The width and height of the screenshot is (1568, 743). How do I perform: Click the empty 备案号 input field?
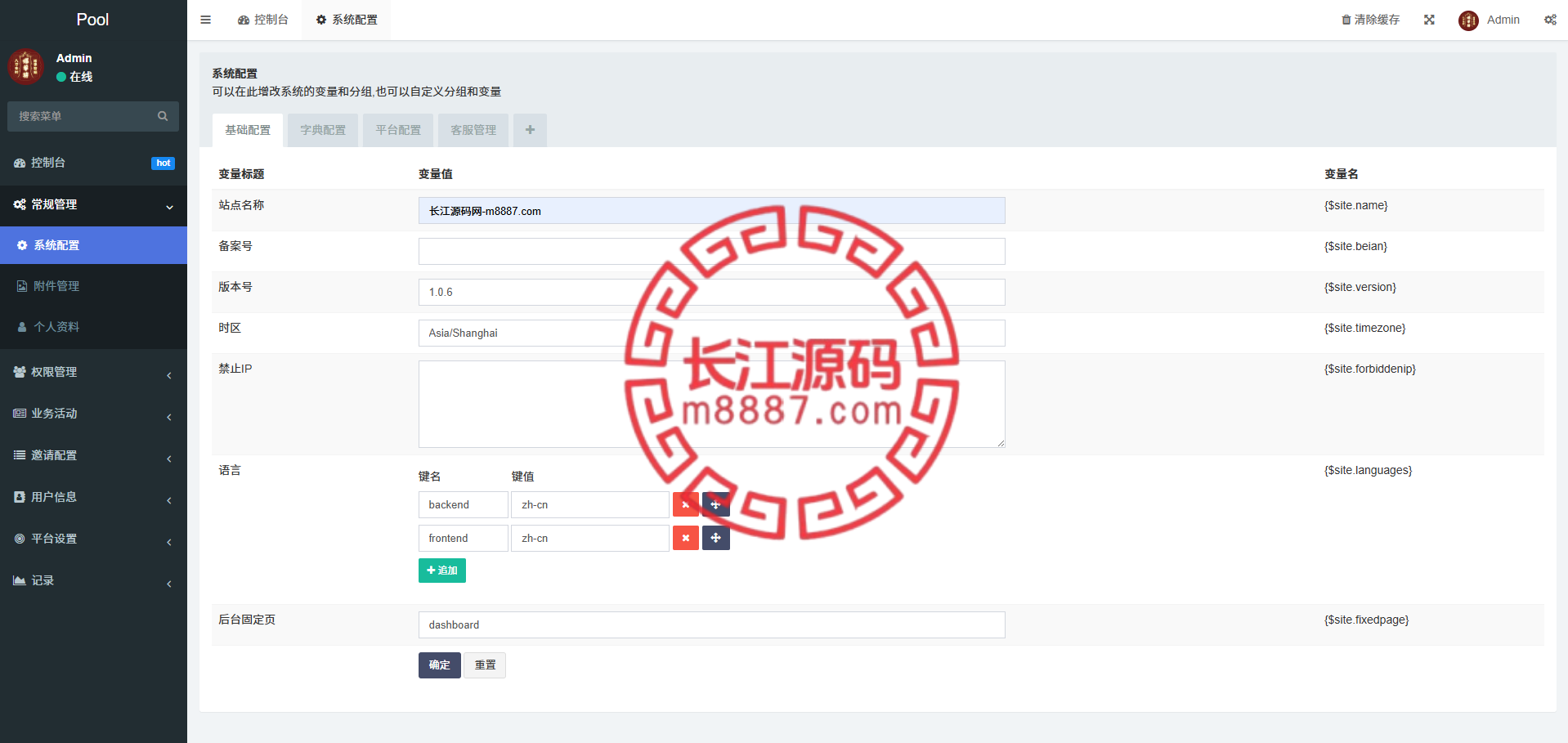[x=712, y=252]
